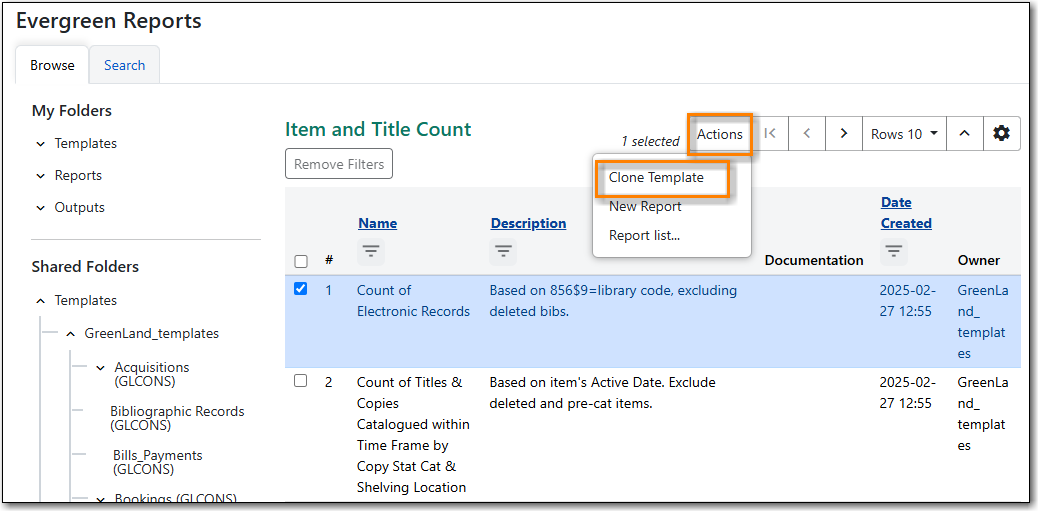The height and width of the screenshot is (511, 1038).
Task: Click the Owner cell in row 1
Action: coord(982,322)
